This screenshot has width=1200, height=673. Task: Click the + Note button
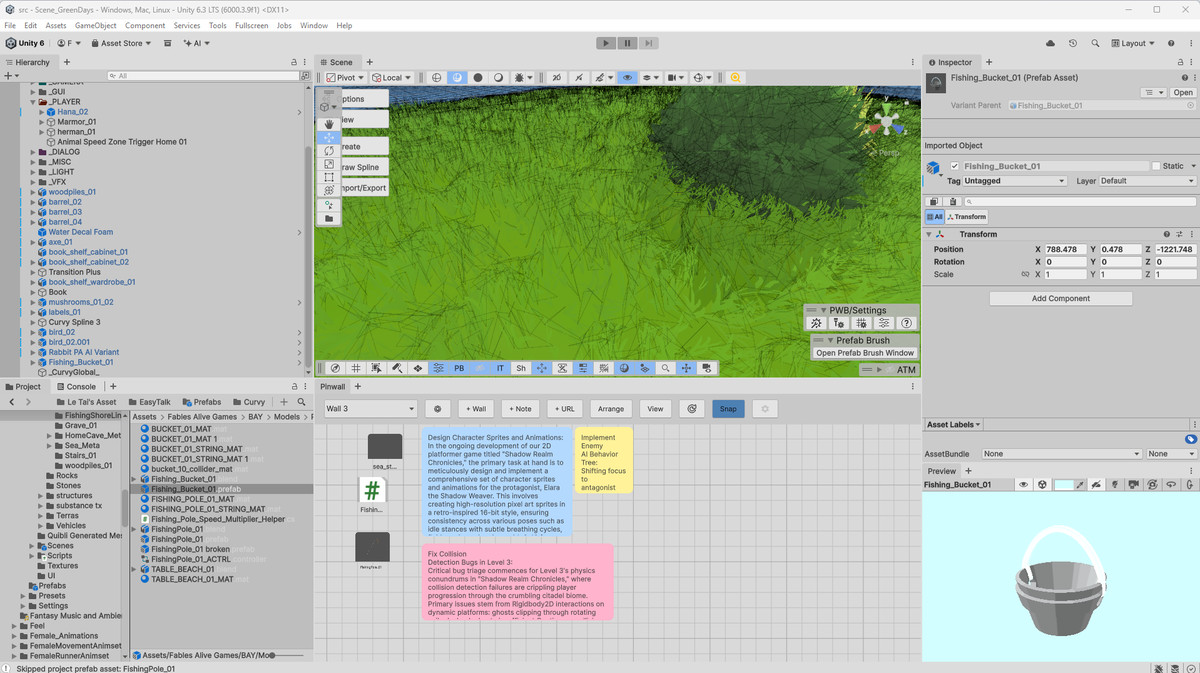coord(520,408)
